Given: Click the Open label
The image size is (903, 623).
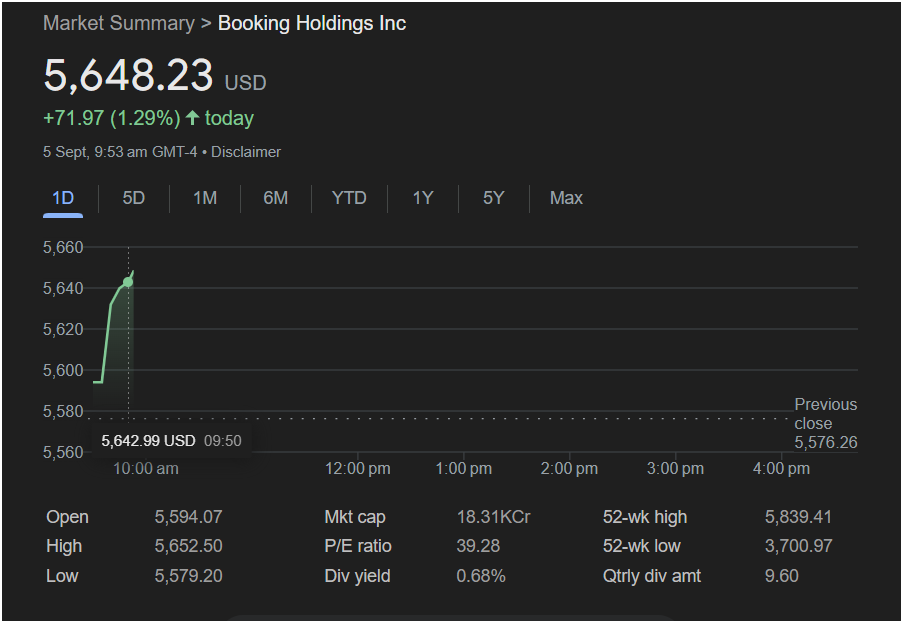Looking at the screenshot, I should coord(67,517).
